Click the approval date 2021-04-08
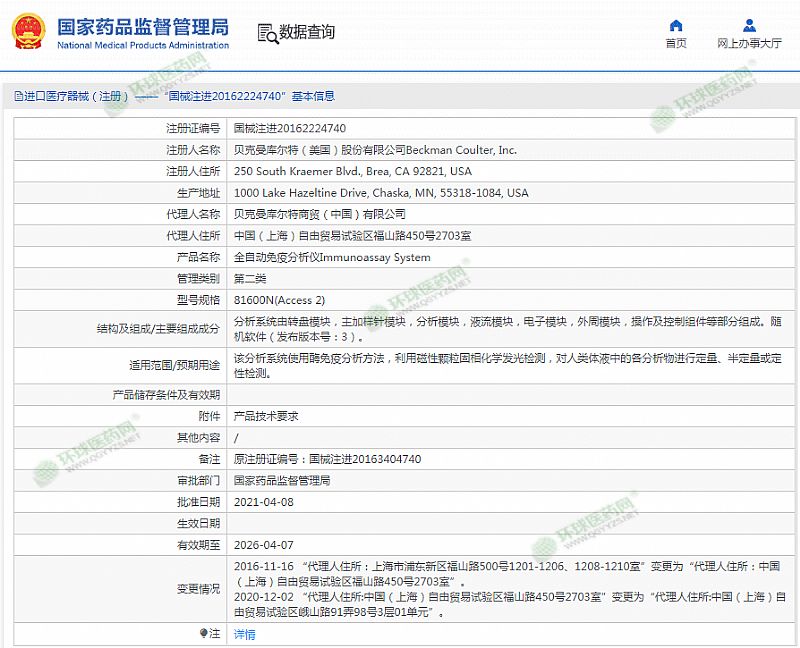Viewport: 800px width, 648px height. [x=263, y=502]
